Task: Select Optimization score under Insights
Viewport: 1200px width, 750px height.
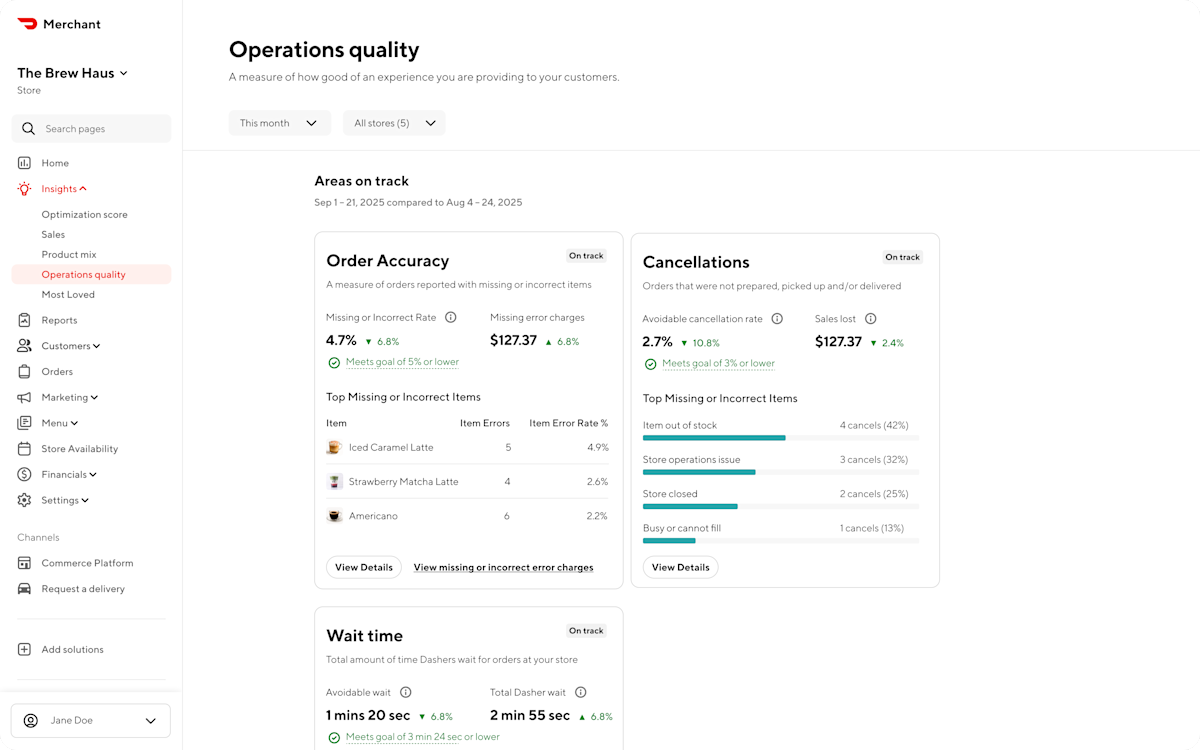Action: coord(84,214)
